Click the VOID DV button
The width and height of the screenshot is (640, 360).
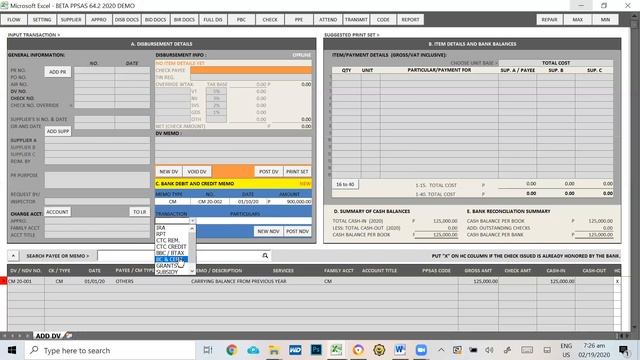(197, 172)
